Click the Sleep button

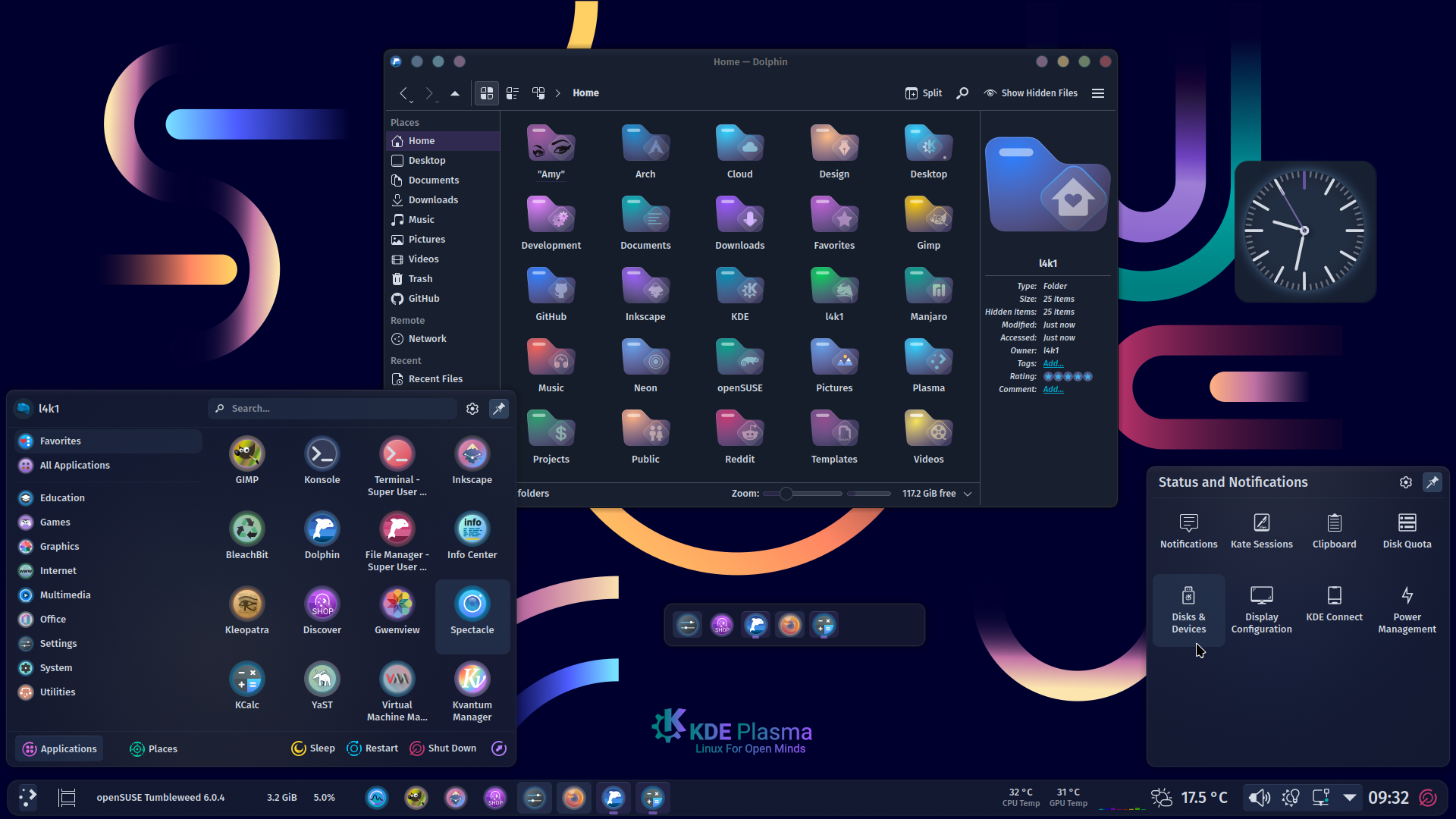click(x=312, y=748)
